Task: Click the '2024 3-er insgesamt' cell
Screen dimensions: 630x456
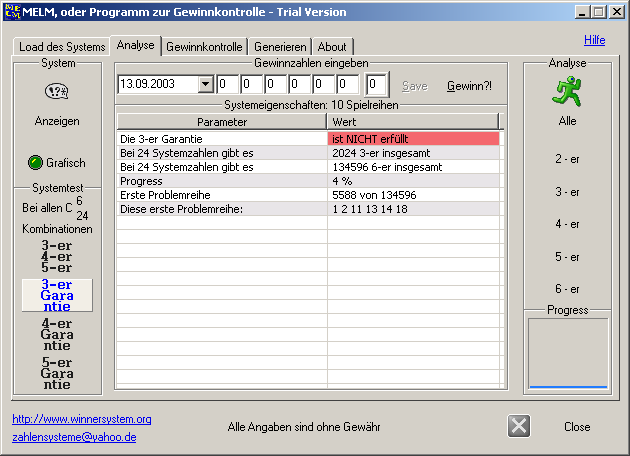Action: (413, 153)
